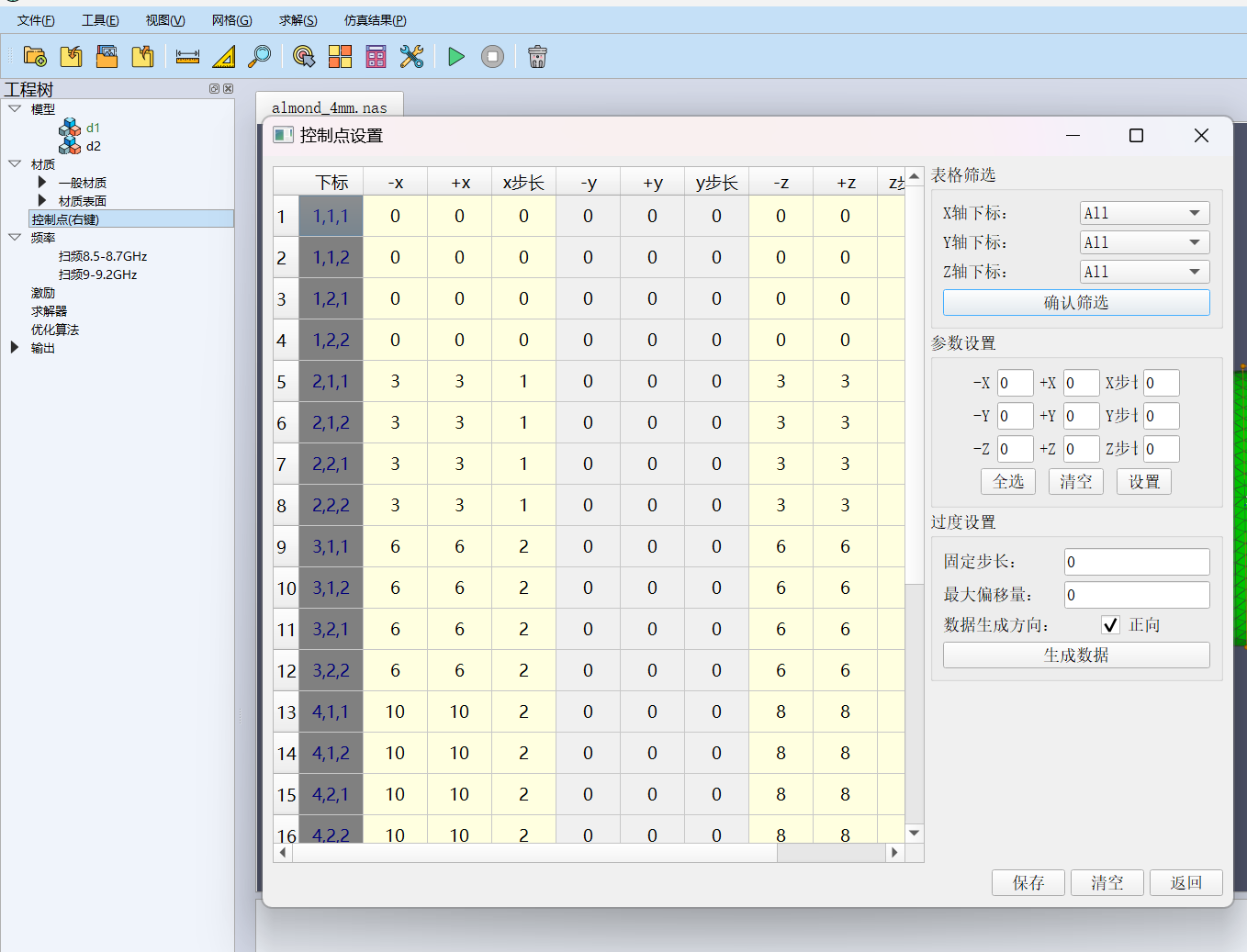Click the four colored squares icon
Image resolution: width=1247 pixels, height=952 pixels.
(340, 57)
